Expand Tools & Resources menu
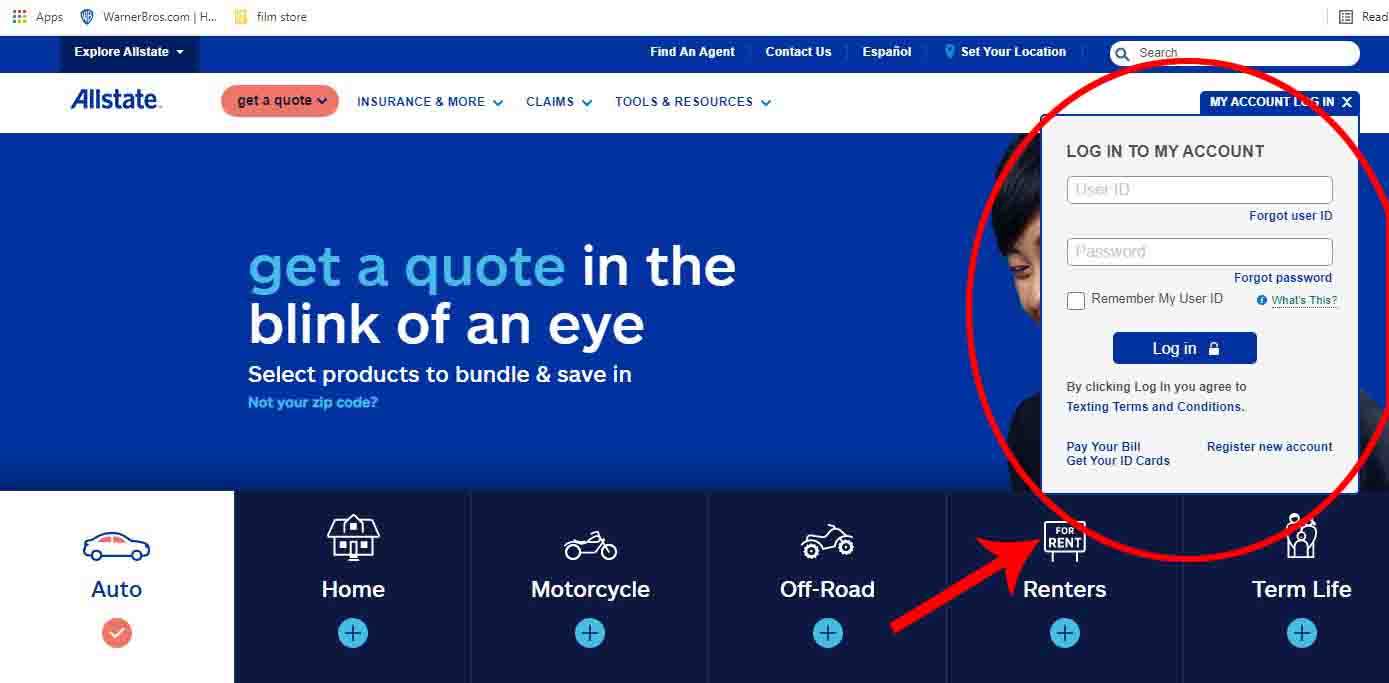 (x=693, y=102)
